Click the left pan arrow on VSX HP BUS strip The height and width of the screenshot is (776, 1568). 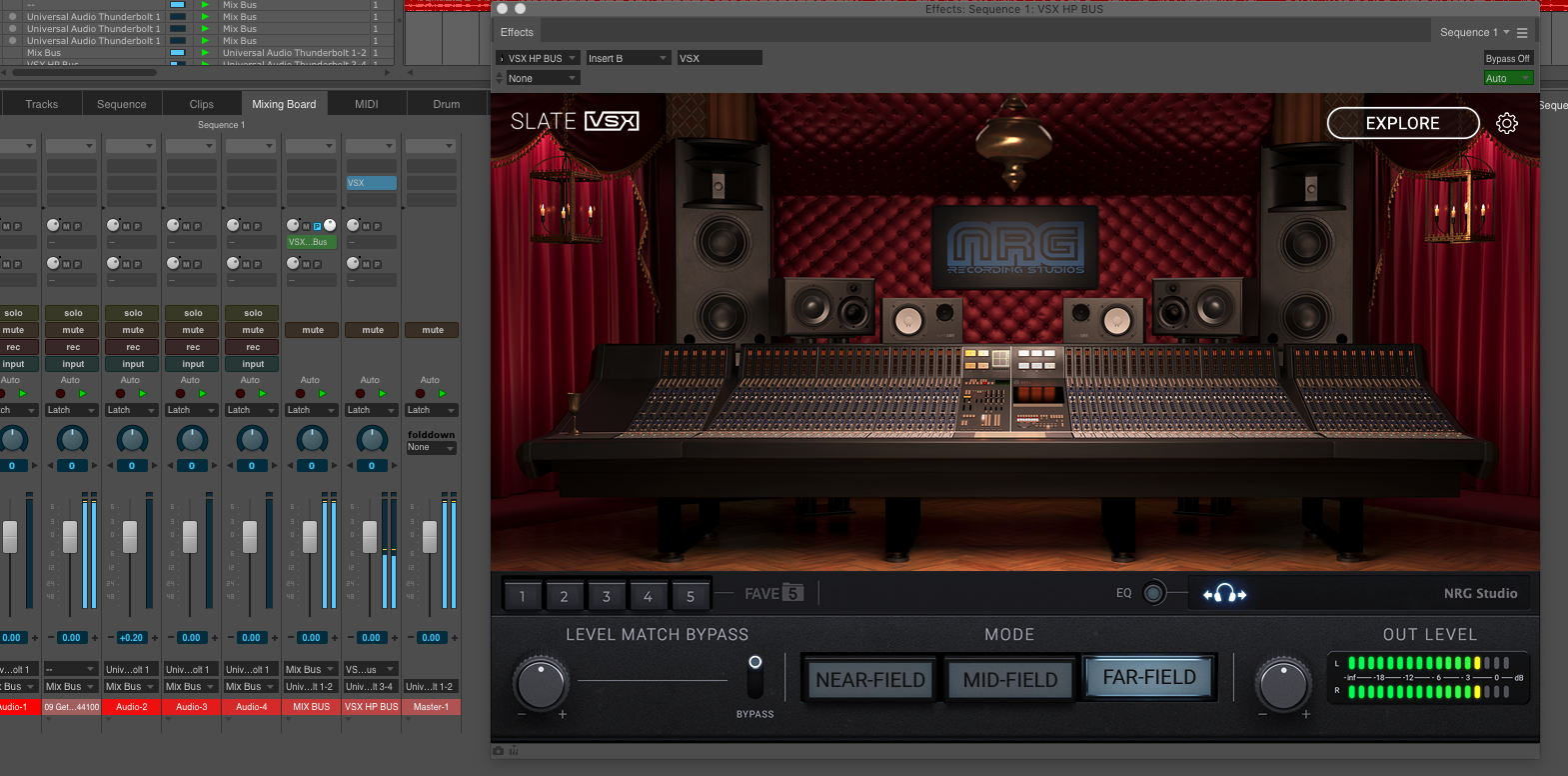[x=350, y=466]
